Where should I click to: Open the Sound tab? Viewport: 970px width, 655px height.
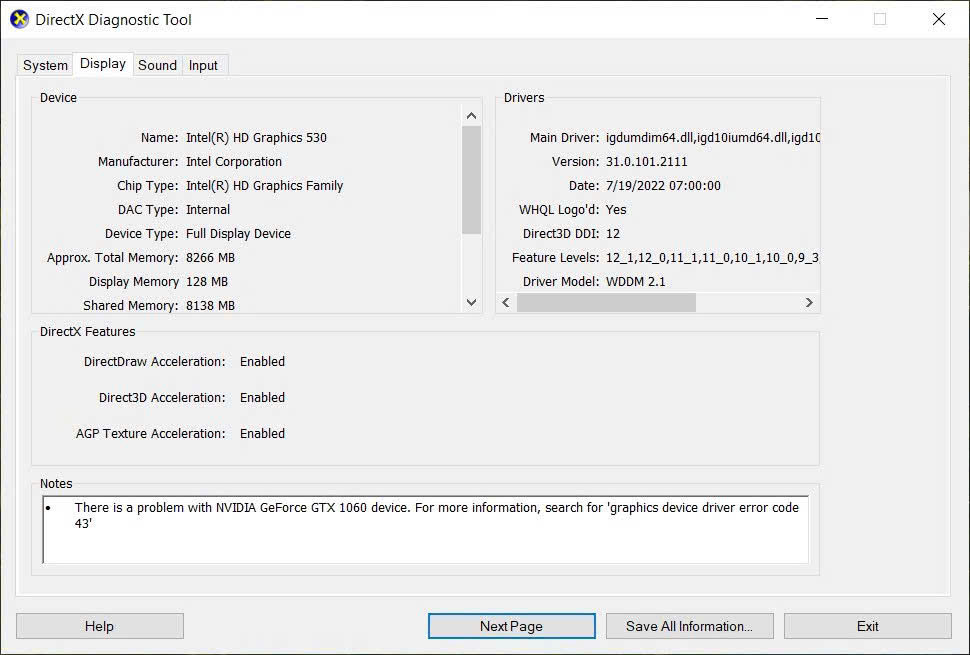tap(157, 65)
